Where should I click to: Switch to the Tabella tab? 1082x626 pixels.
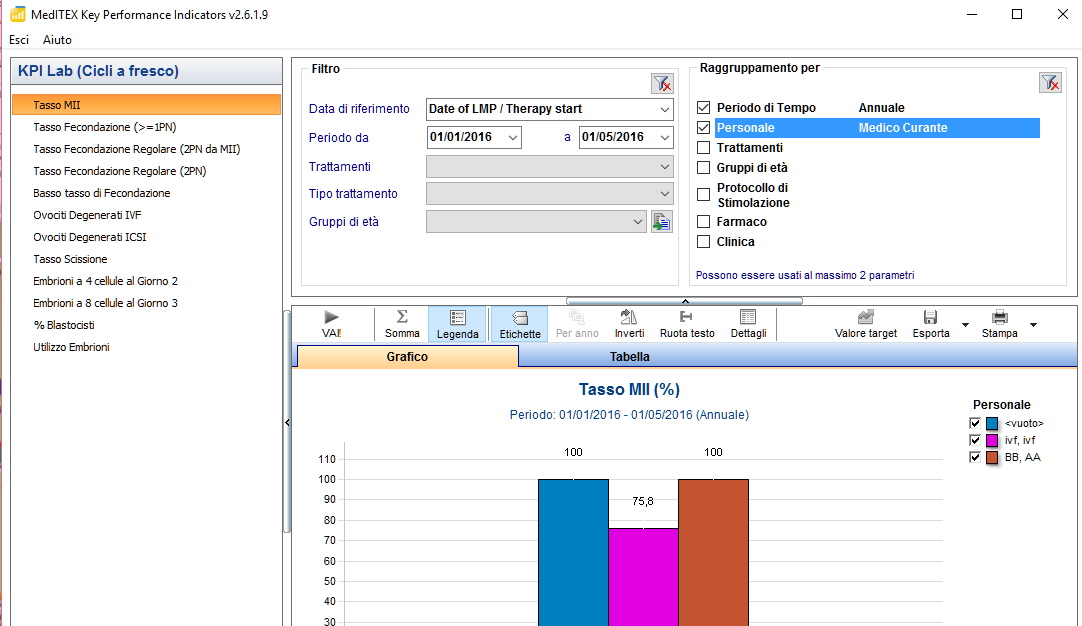coord(629,357)
